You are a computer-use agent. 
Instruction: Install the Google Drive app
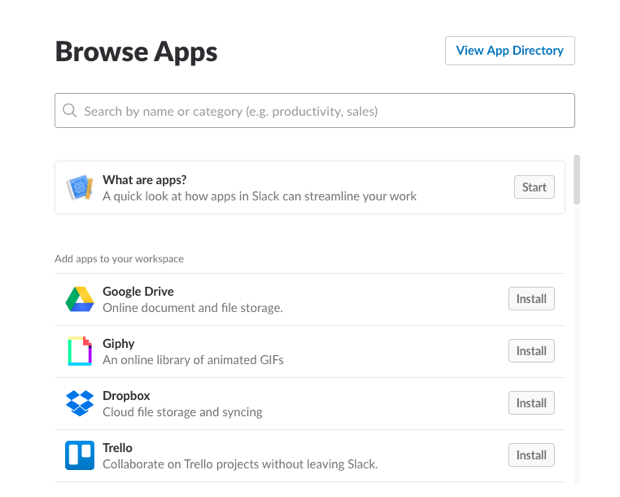coord(531,299)
